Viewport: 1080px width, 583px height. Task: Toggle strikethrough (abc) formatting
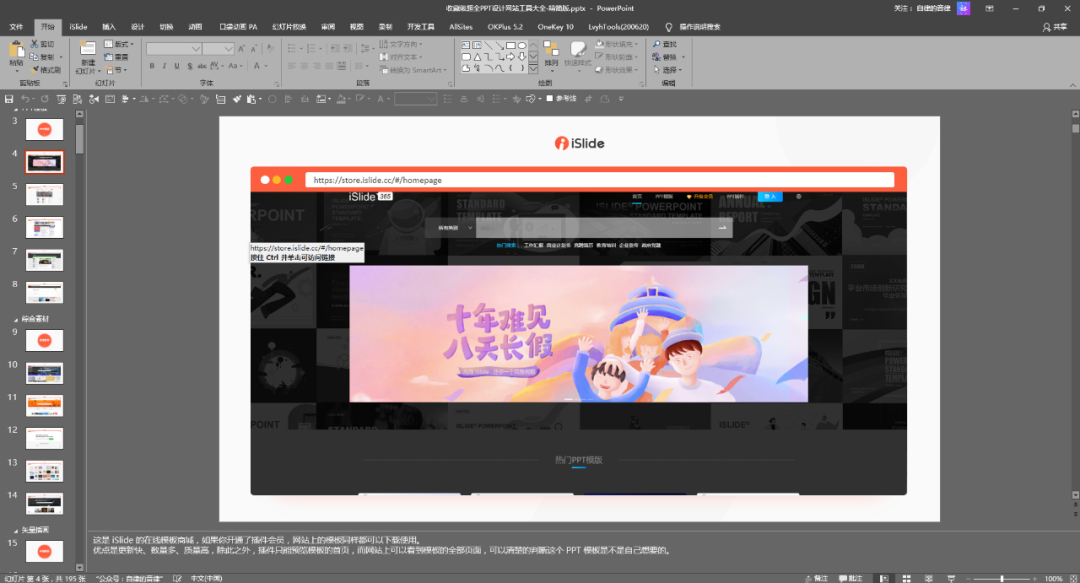tap(202, 66)
